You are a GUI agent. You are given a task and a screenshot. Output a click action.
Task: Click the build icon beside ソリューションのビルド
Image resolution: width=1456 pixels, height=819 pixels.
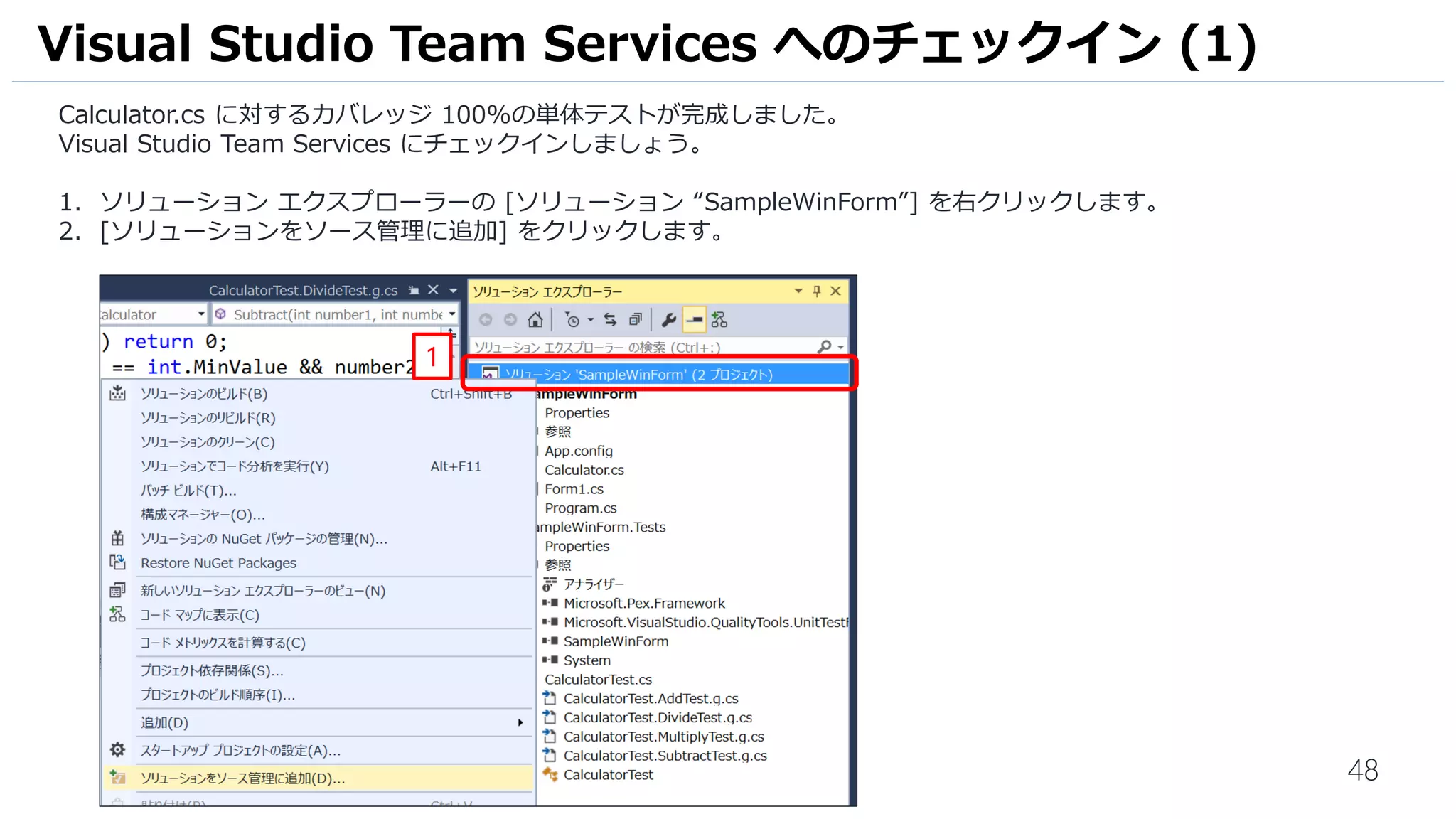(x=117, y=393)
